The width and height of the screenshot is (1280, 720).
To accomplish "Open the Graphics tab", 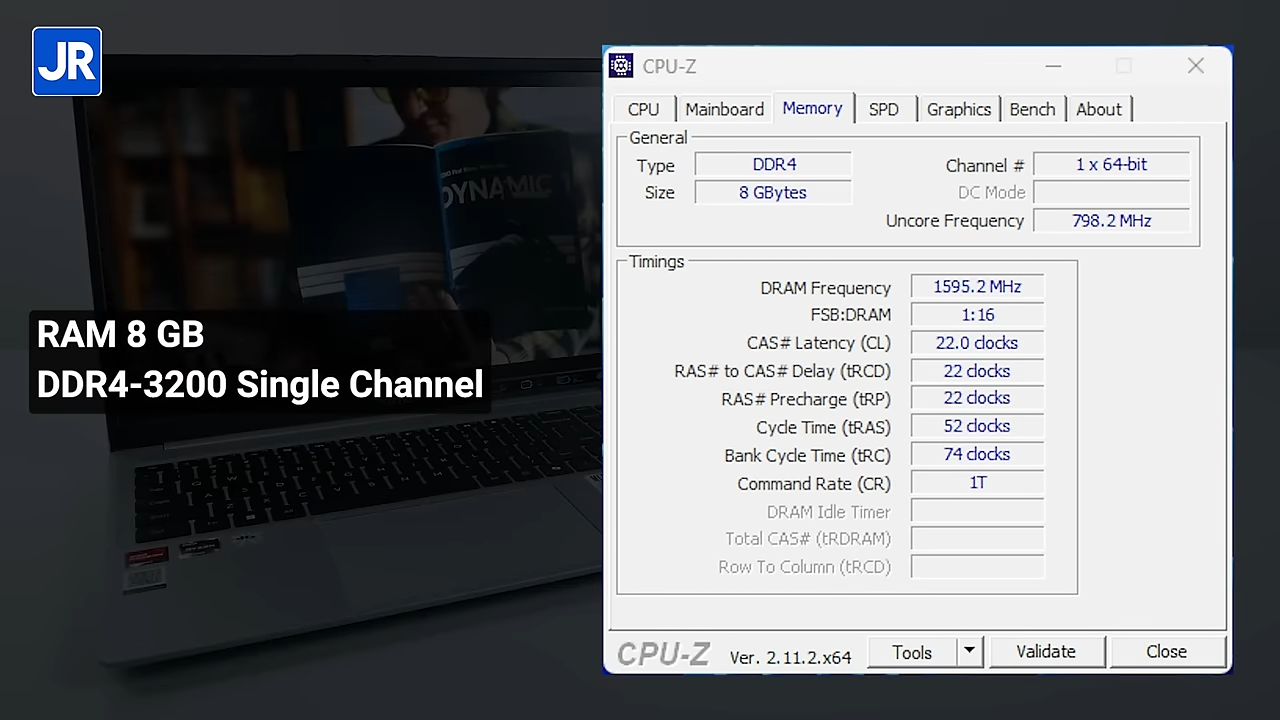I will point(958,109).
